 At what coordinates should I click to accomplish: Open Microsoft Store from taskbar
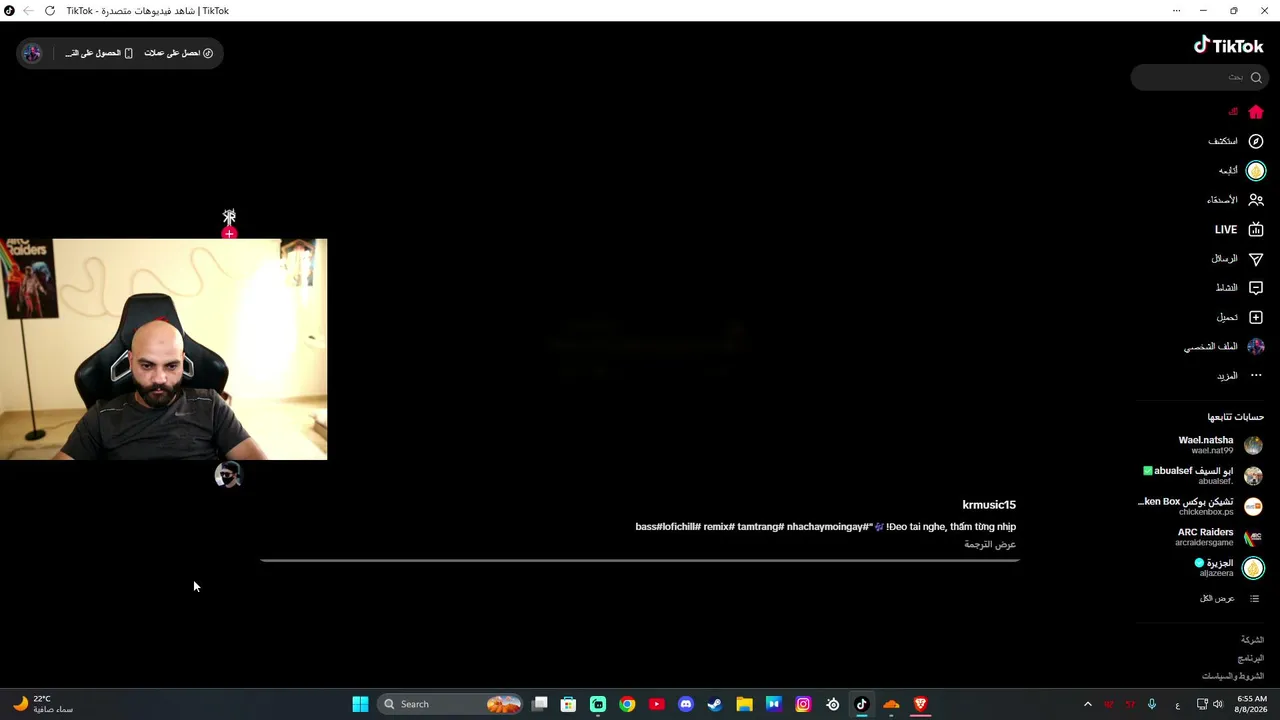pos(568,704)
